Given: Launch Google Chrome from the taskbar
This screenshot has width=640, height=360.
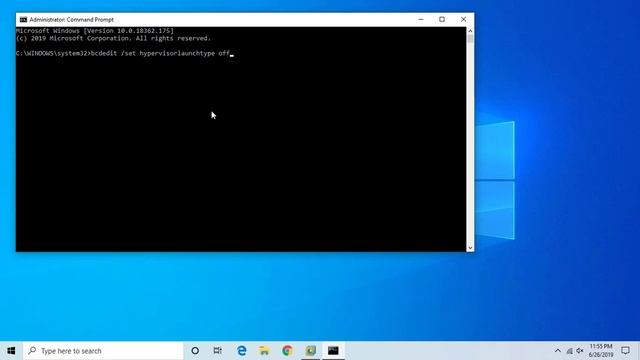Looking at the screenshot, I should click(287, 351).
